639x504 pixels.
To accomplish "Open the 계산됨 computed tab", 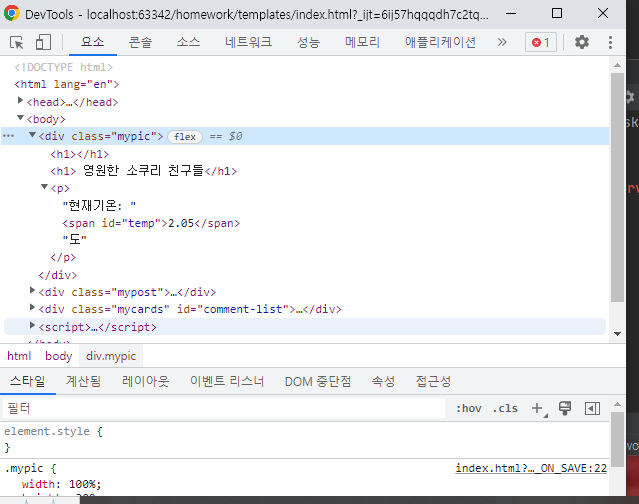I will (83, 381).
